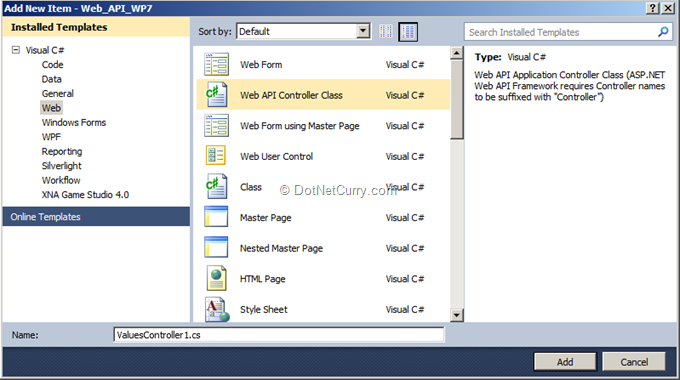Select the General category
The width and height of the screenshot is (680, 380).
(x=58, y=93)
